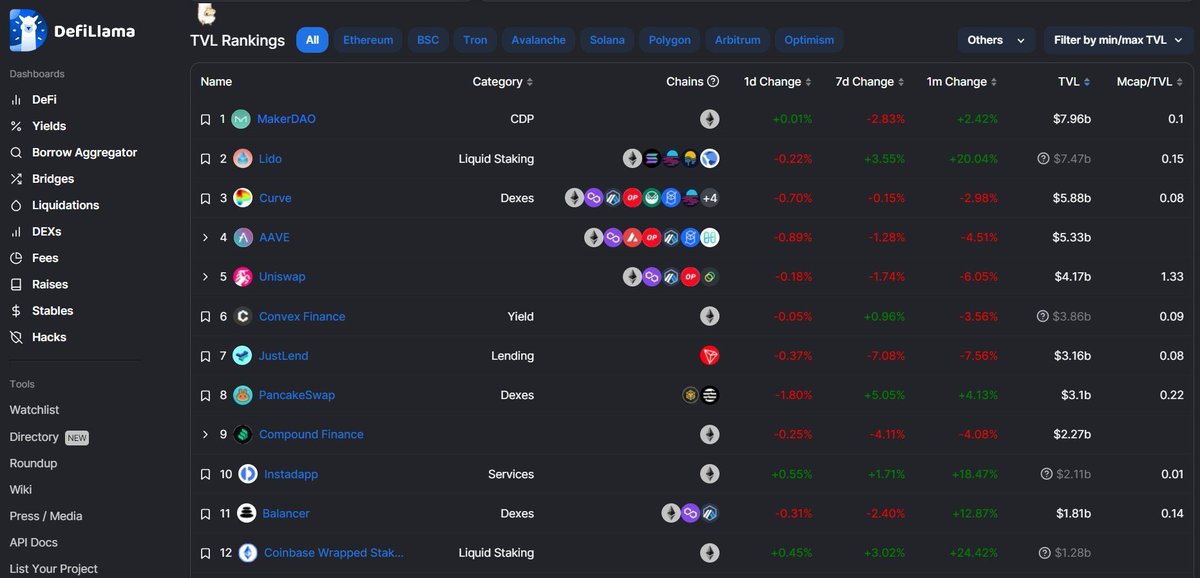The height and width of the screenshot is (578, 1200).
Task: Filter rankings by Polygon
Action: [669, 40]
